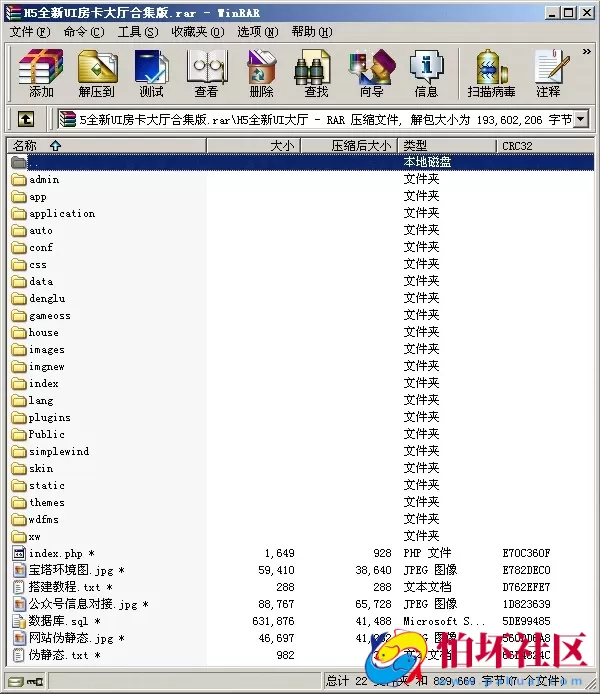Open the 收藏夹(O) menu
The width and height of the screenshot is (600, 694).
(x=198, y=32)
